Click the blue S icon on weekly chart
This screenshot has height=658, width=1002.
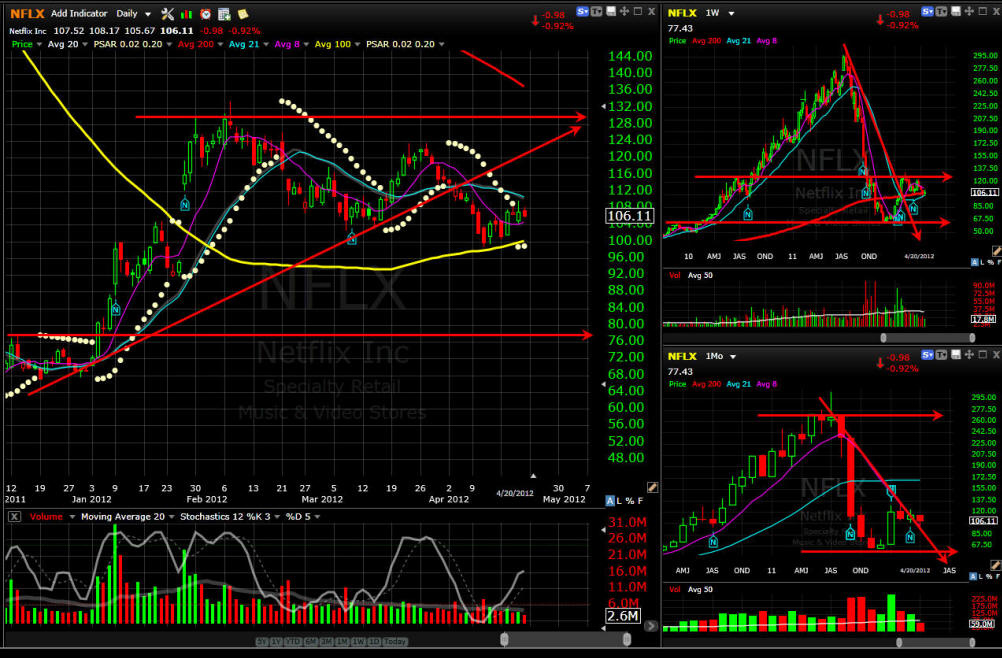pyautogui.click(x=927, y=11)
